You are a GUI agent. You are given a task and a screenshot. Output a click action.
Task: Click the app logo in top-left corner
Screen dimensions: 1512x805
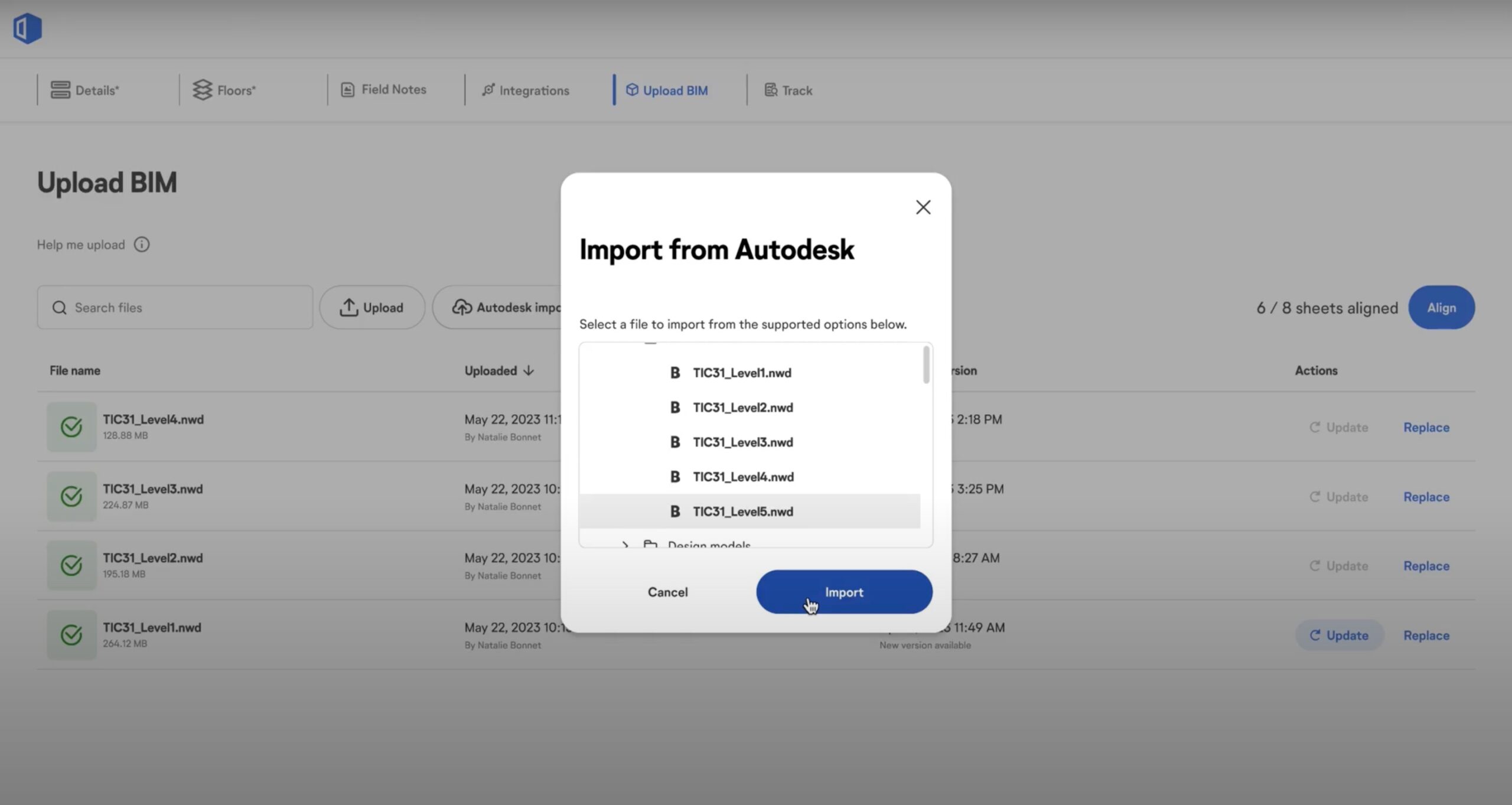pos(27,28)
